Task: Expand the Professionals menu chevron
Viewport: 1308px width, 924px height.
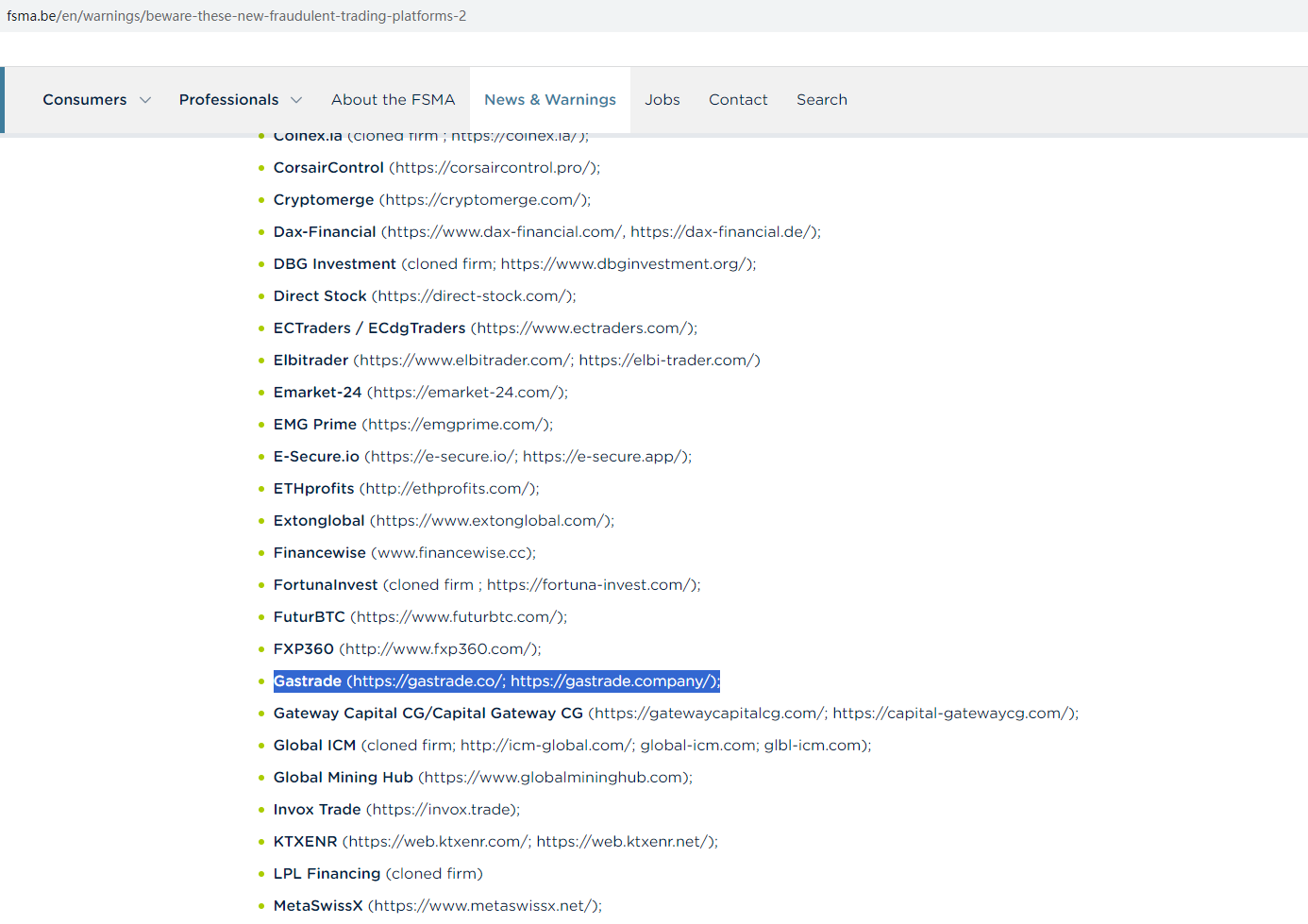Action: click(296, 100)
